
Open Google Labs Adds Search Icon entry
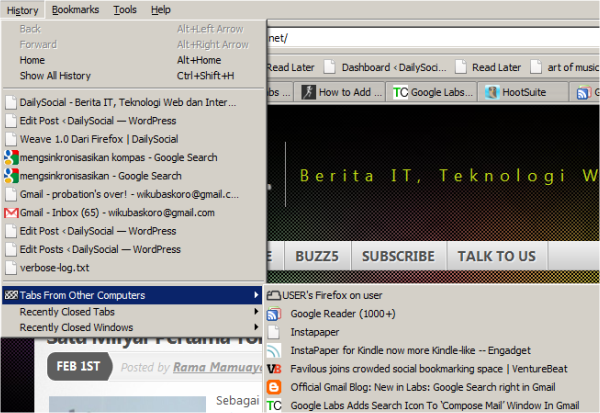[432, 405]
